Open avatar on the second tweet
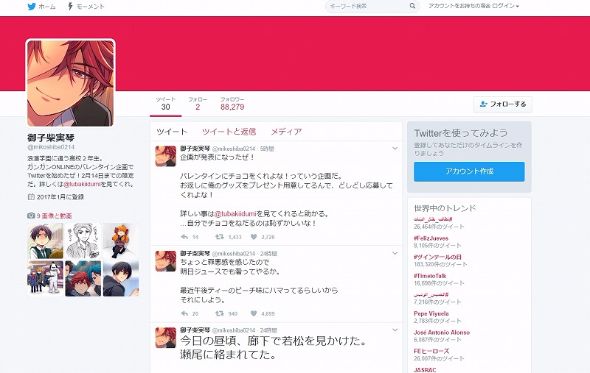 [x=166, y=261]
